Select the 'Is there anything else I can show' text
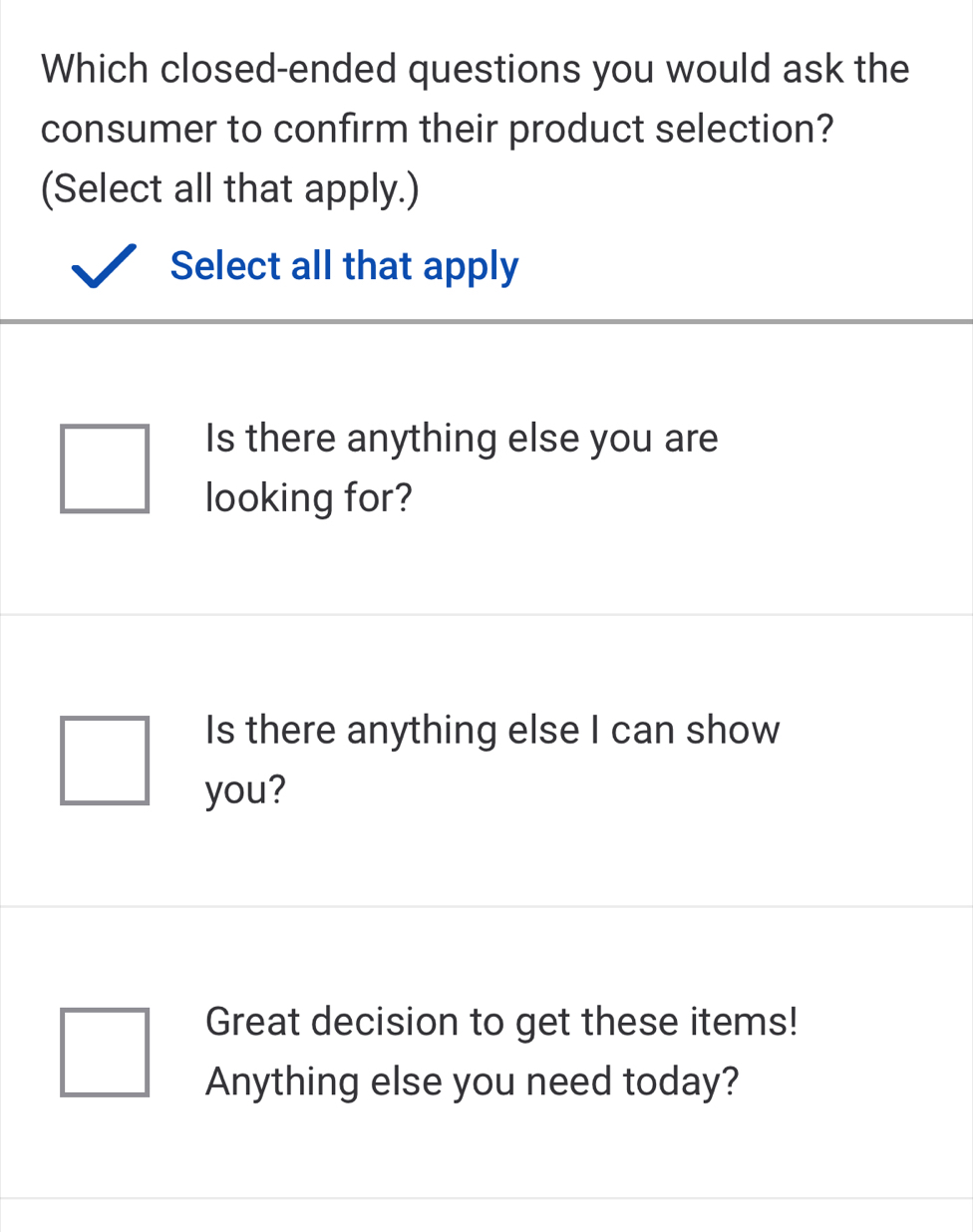Screen dimensions: 973x1232 tap(491, 731)
